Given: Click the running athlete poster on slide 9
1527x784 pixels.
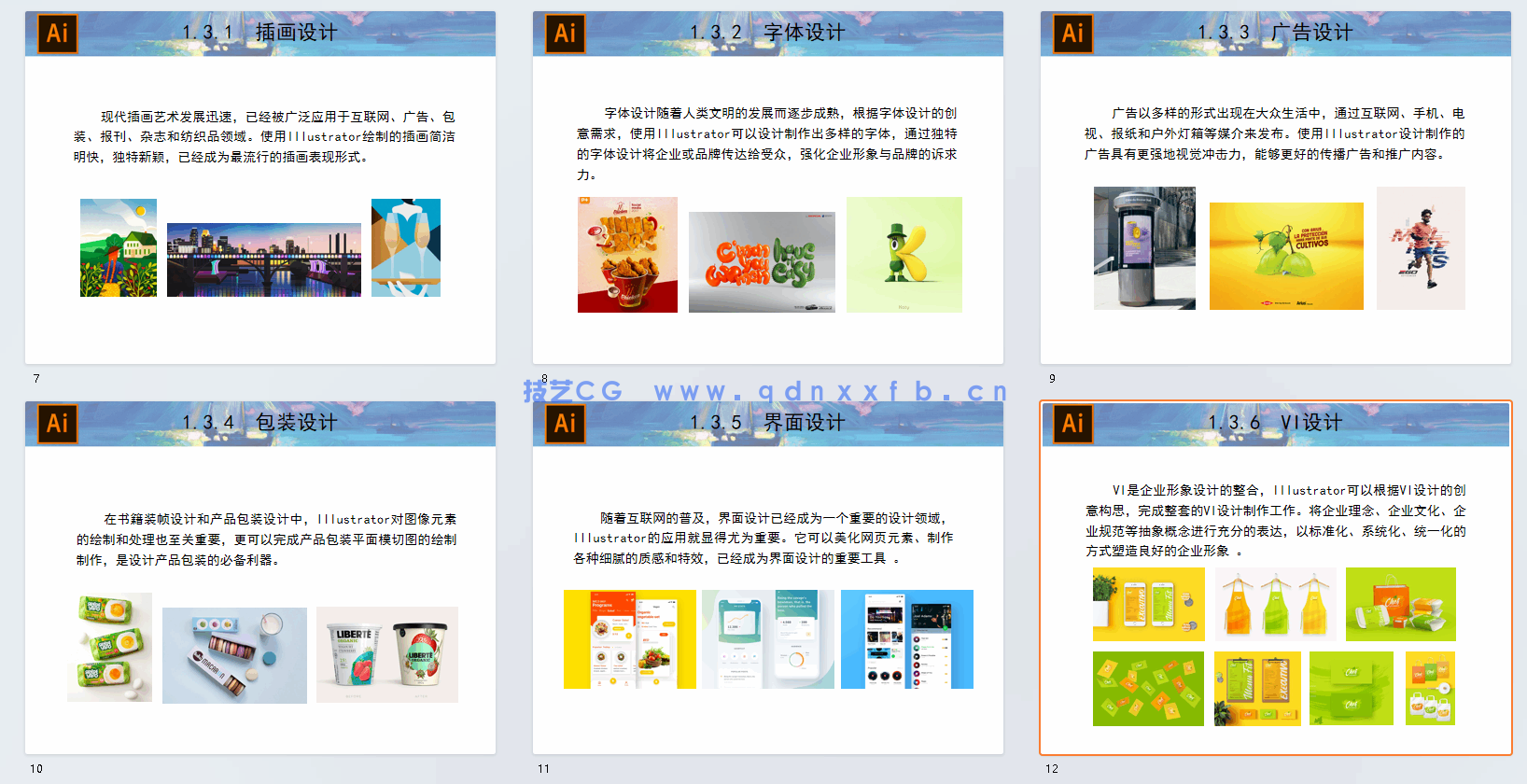Looking at the screenshot, I should (1421, 248).
